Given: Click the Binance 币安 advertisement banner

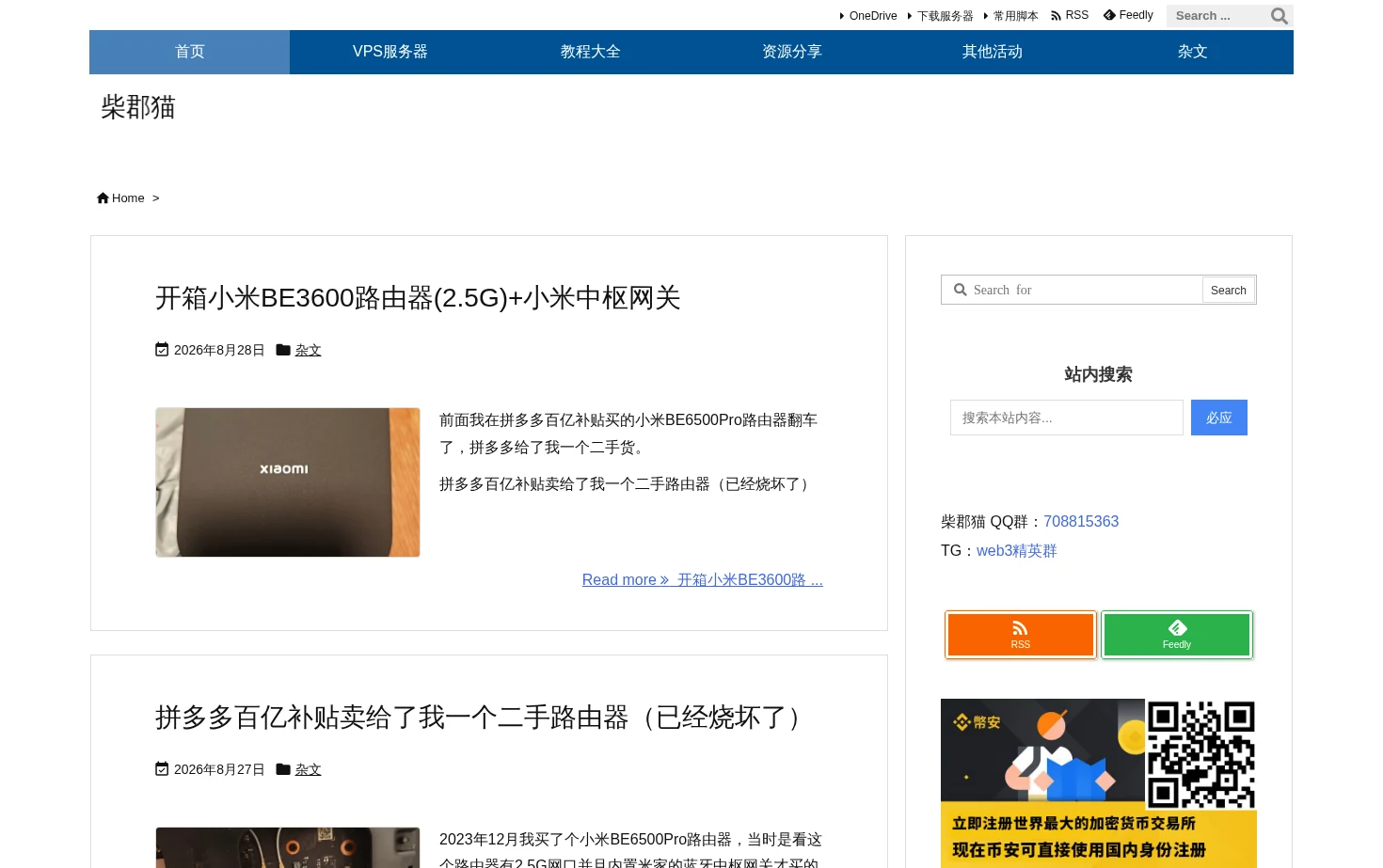Looking at the screenshot, I should pyautogui.click(x=1099, y=783).
